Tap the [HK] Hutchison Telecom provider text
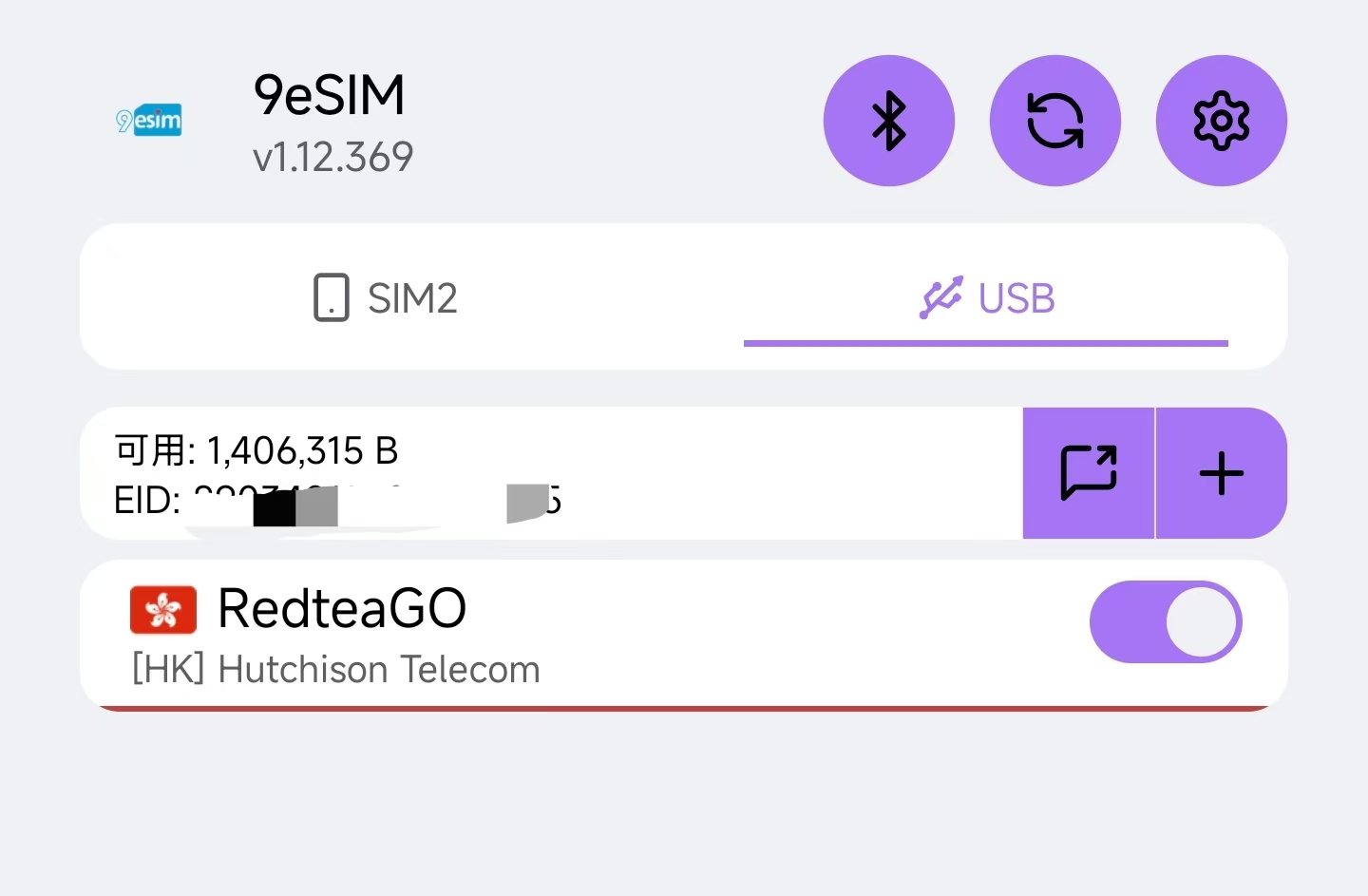This screenshot has width=1368, height=896. click(x=336, y=670)
